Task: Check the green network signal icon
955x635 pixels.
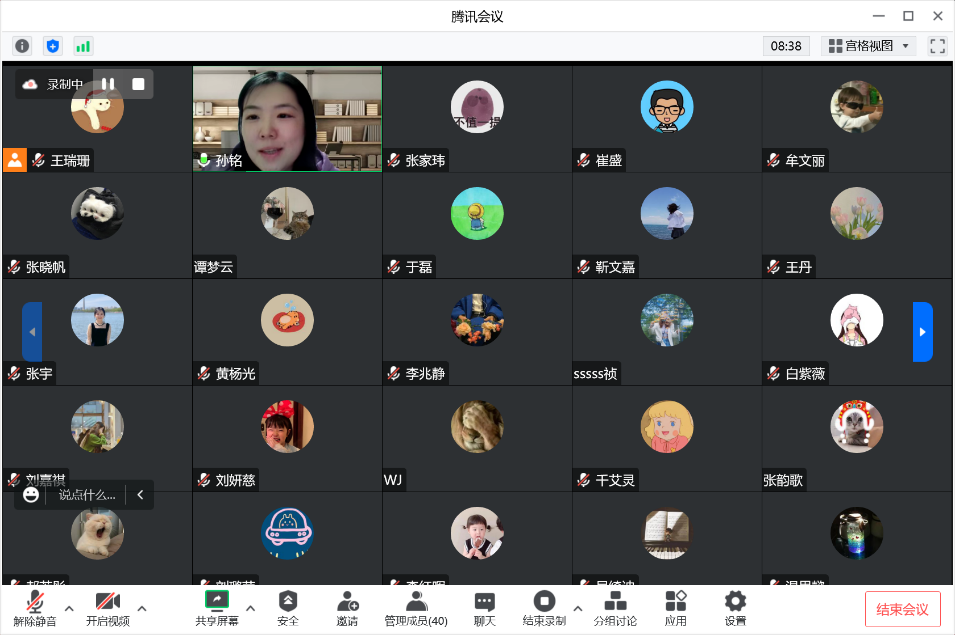Action: tap(83, 46)
